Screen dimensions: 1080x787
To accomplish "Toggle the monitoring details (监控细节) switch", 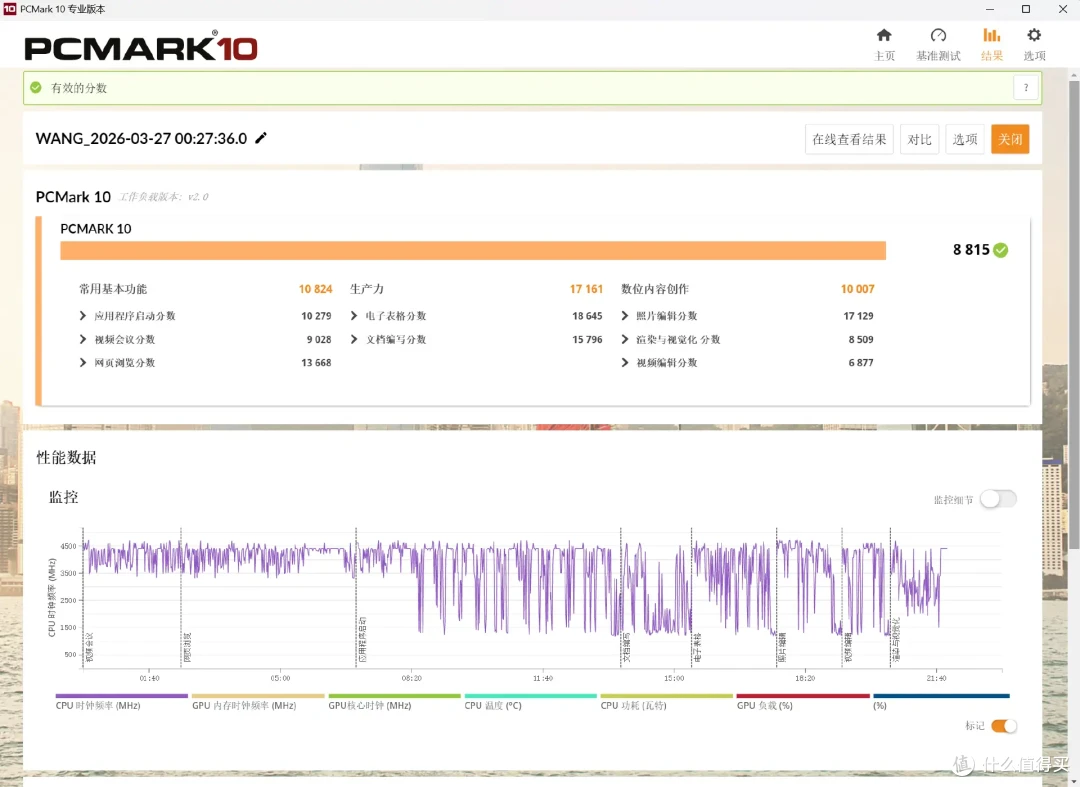I will click(998, 499).
